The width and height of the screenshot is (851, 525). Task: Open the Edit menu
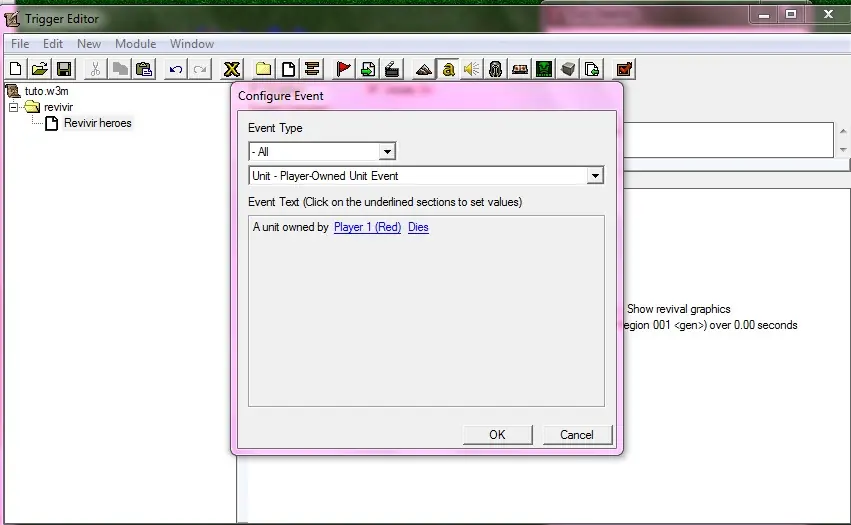pos(53,43)
